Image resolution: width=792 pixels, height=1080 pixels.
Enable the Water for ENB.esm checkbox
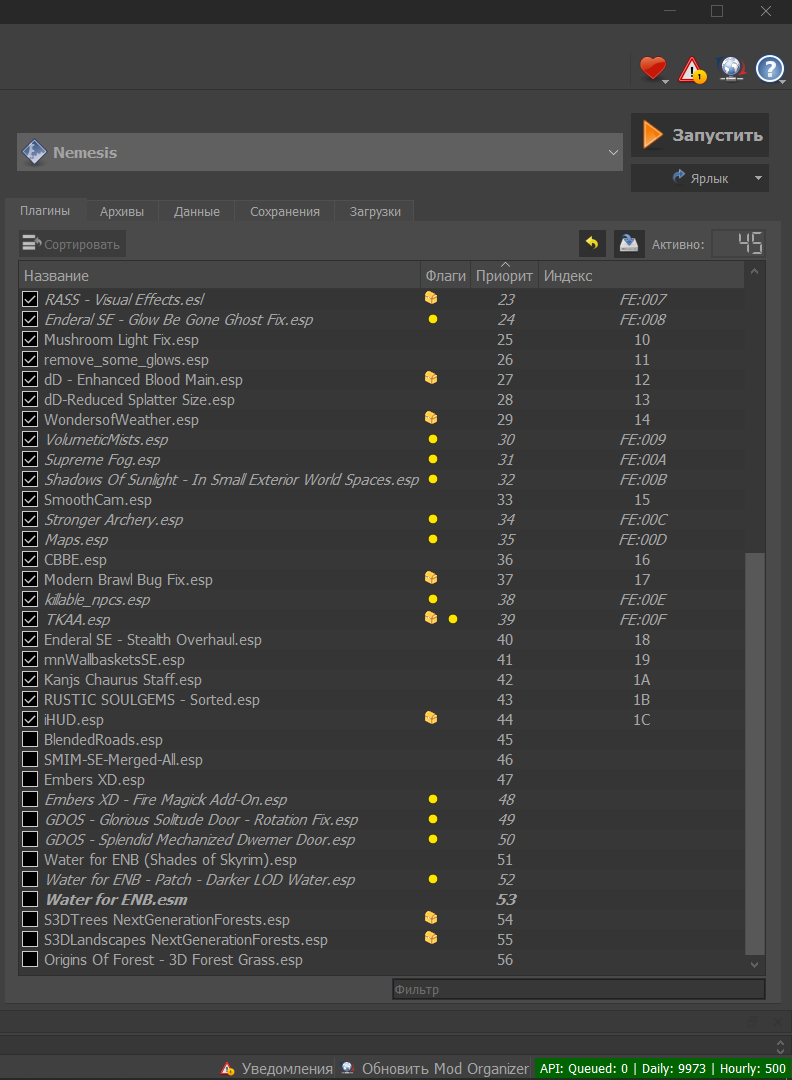tap(30, 899)
